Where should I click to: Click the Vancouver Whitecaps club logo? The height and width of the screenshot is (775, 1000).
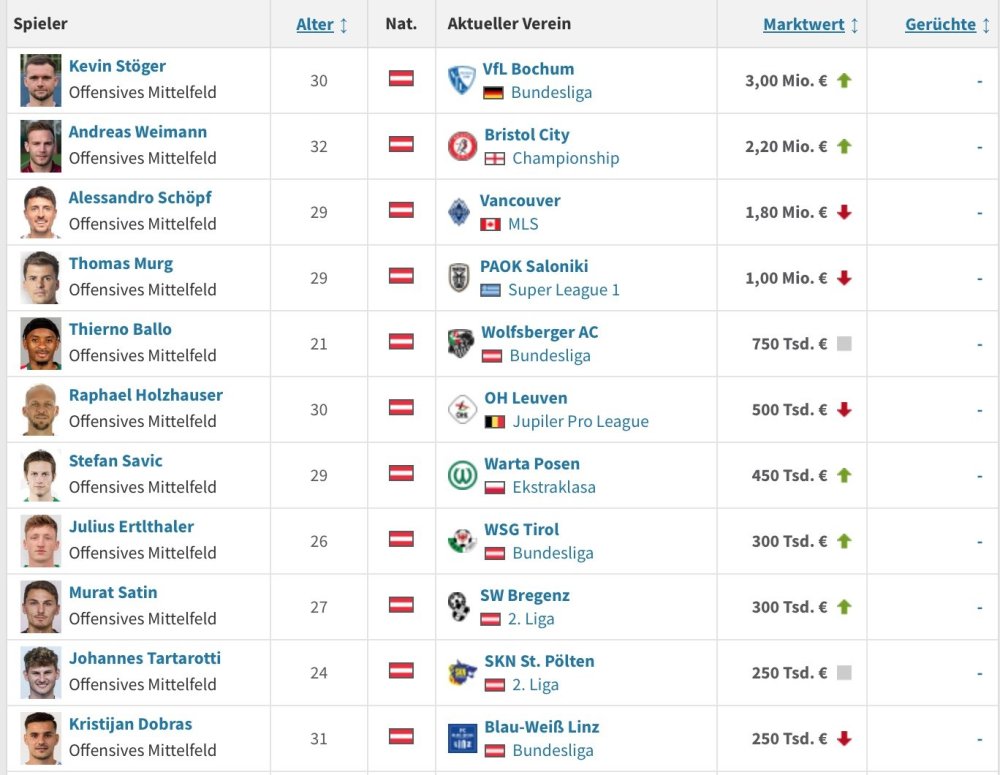pos(459,212)
